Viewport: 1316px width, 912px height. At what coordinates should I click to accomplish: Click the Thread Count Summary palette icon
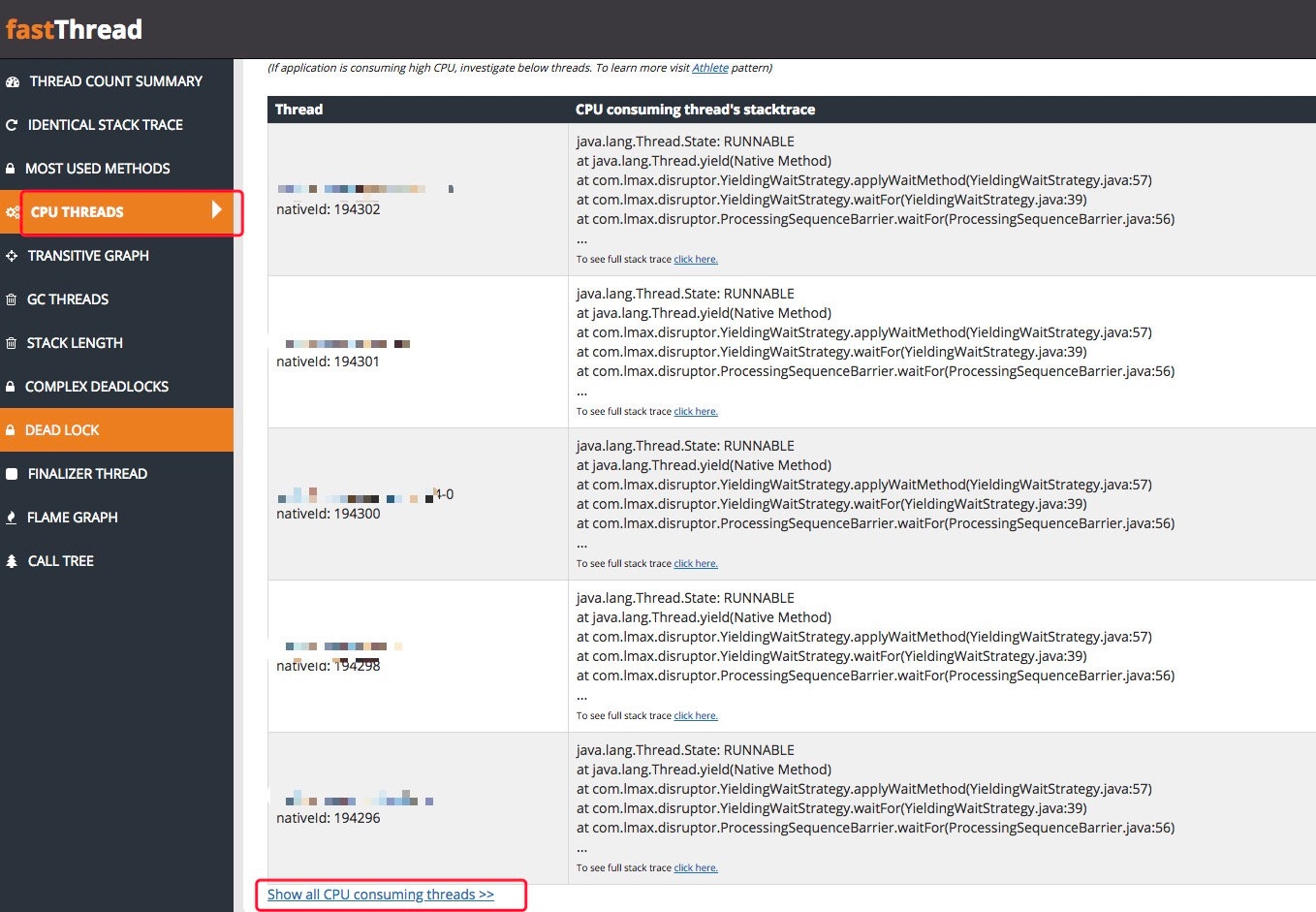pos(13,81)
